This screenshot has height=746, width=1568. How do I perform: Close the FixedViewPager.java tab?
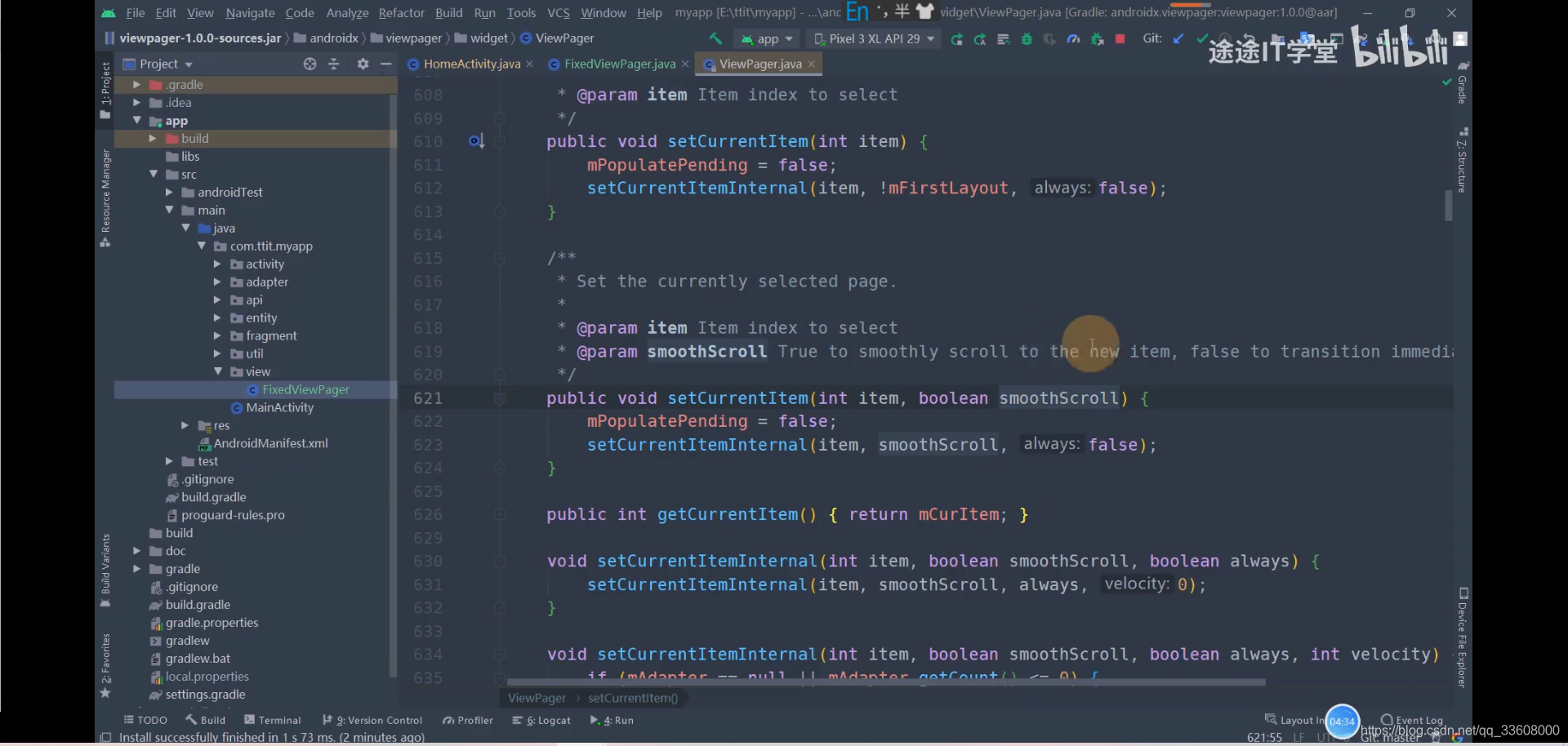pos(685,64)
